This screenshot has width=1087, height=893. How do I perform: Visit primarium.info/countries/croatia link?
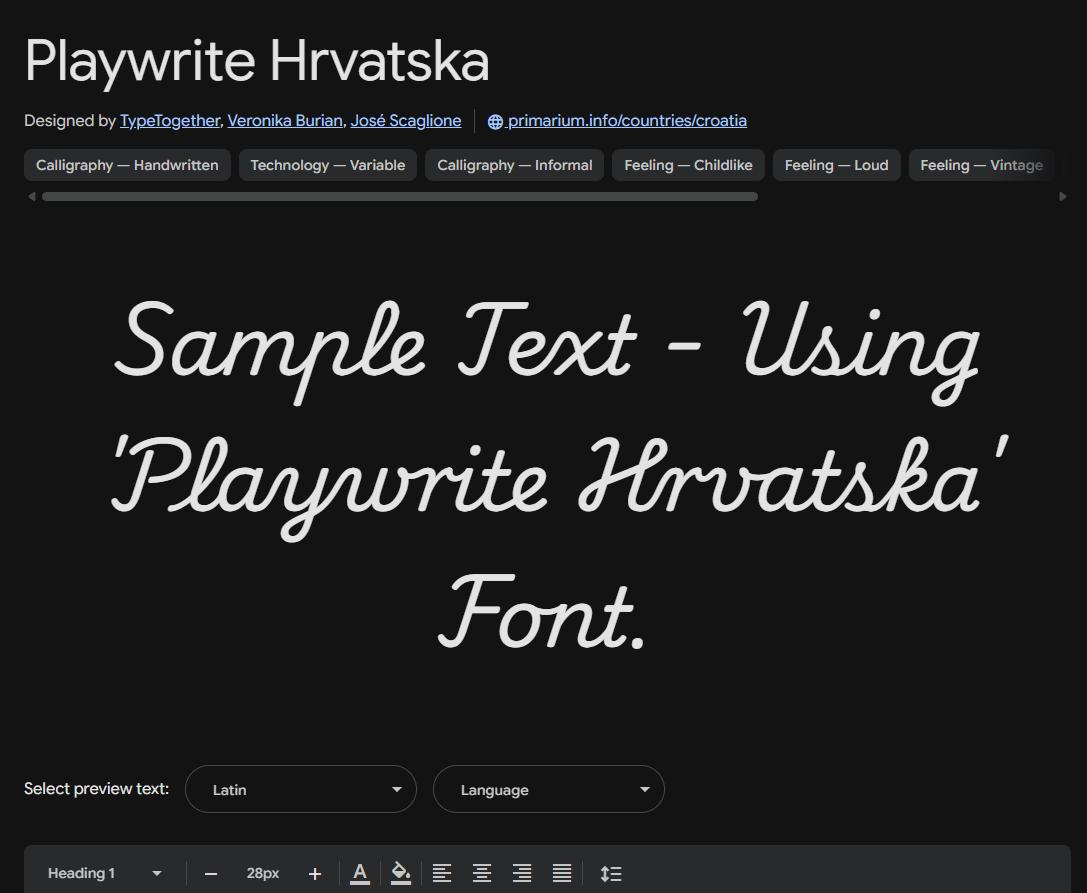tap(627, 121)
